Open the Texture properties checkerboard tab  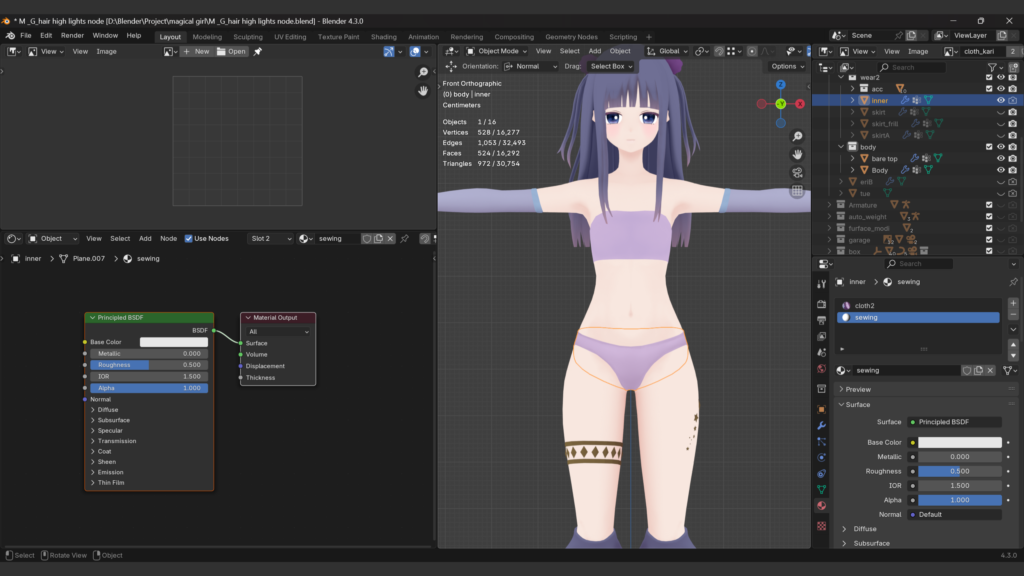click(x=821, y=525)
